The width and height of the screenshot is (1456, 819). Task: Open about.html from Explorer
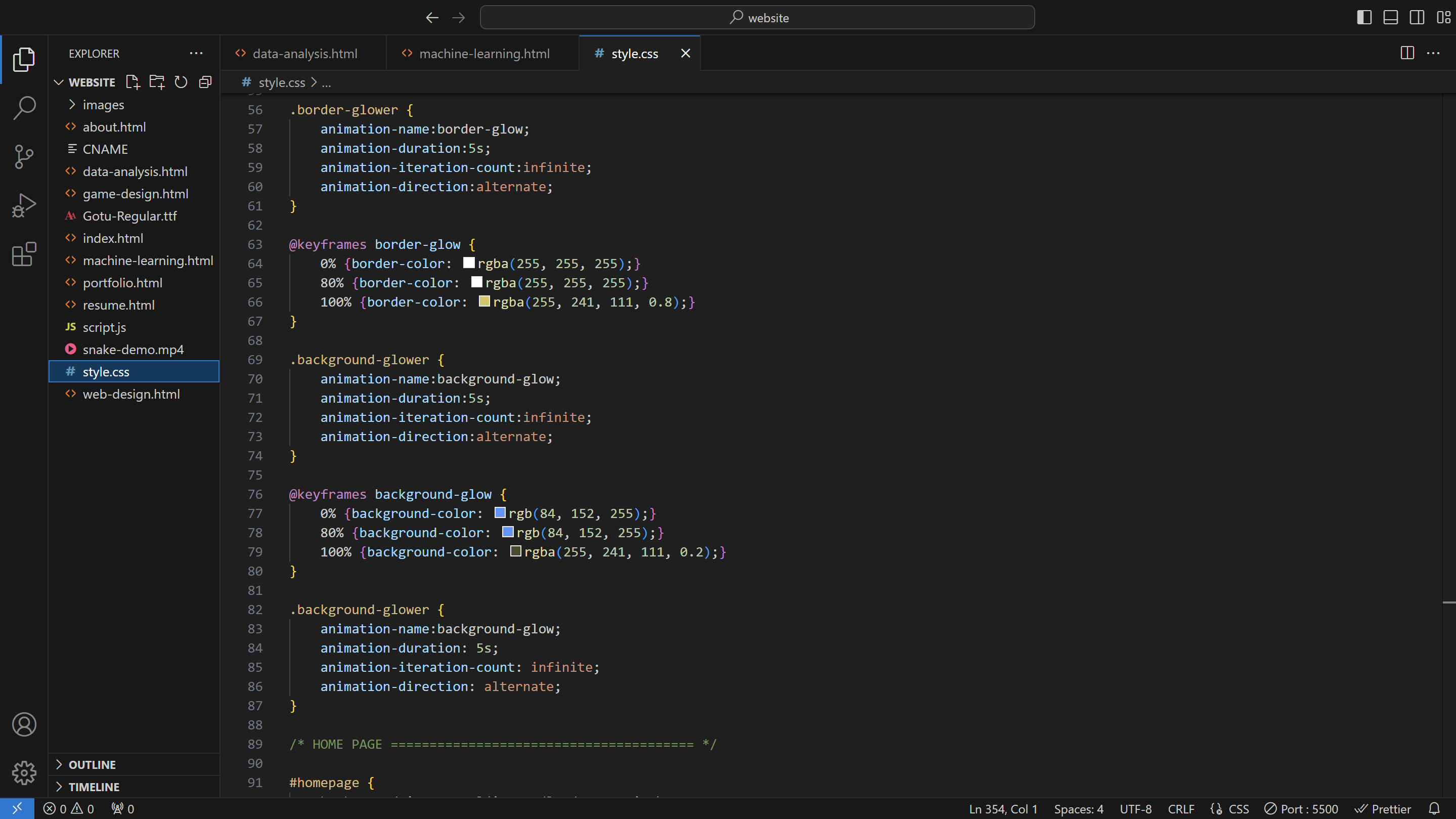click(x=134, y=126)
